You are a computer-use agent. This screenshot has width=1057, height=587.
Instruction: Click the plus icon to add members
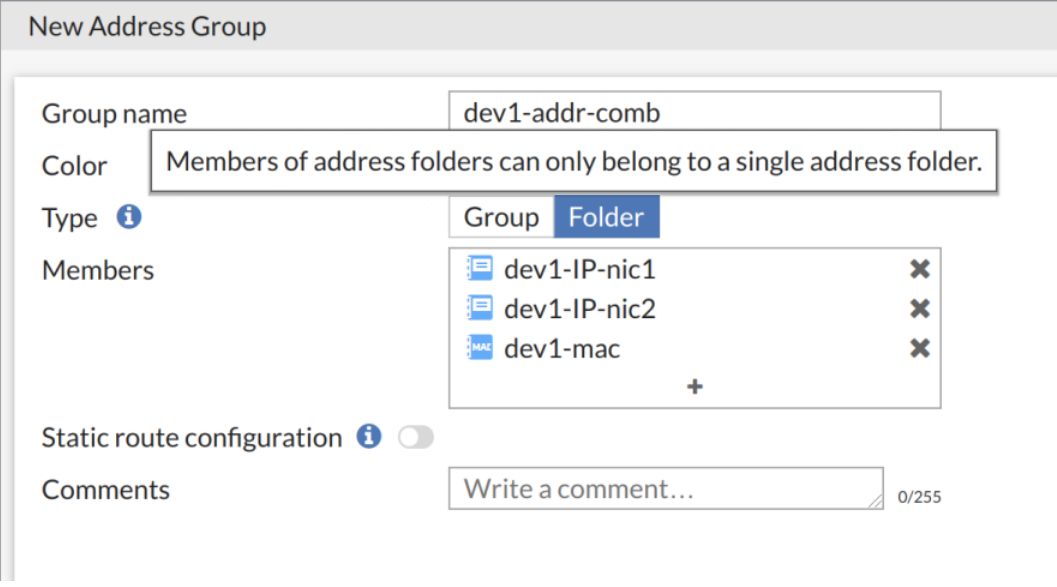coord(695,387)
